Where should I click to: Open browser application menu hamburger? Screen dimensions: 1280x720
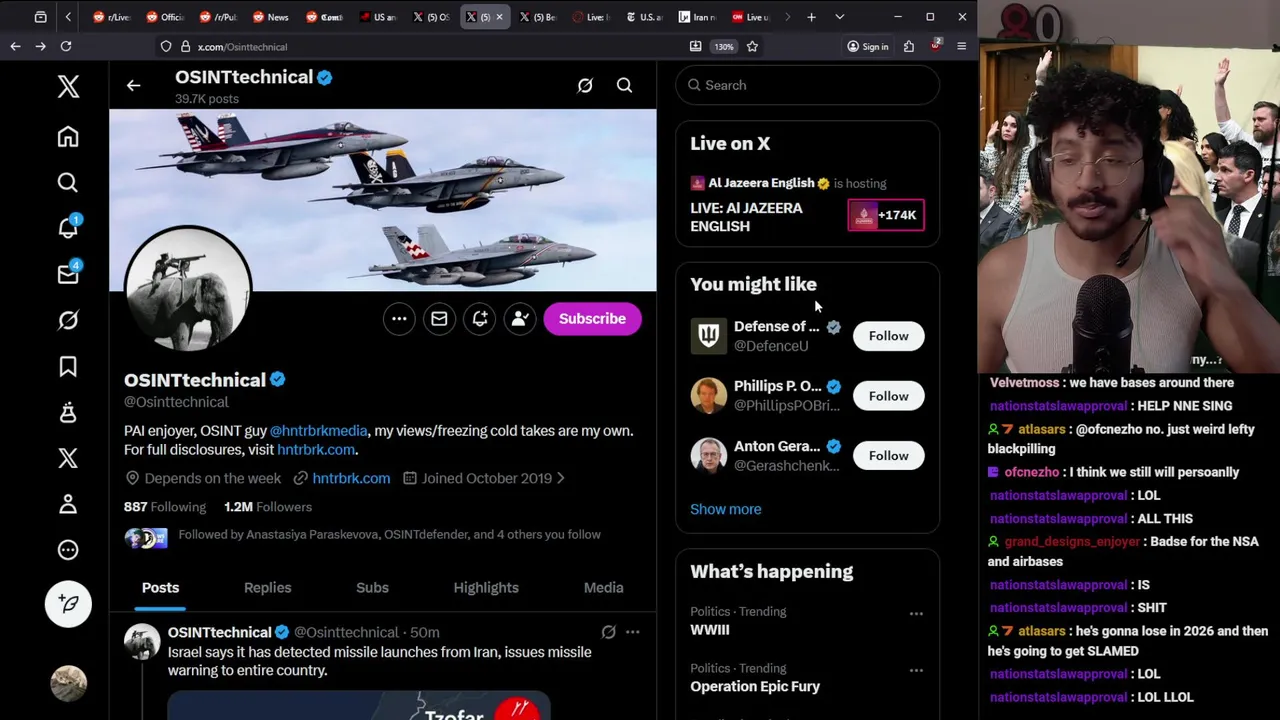[x=962, y=46]
